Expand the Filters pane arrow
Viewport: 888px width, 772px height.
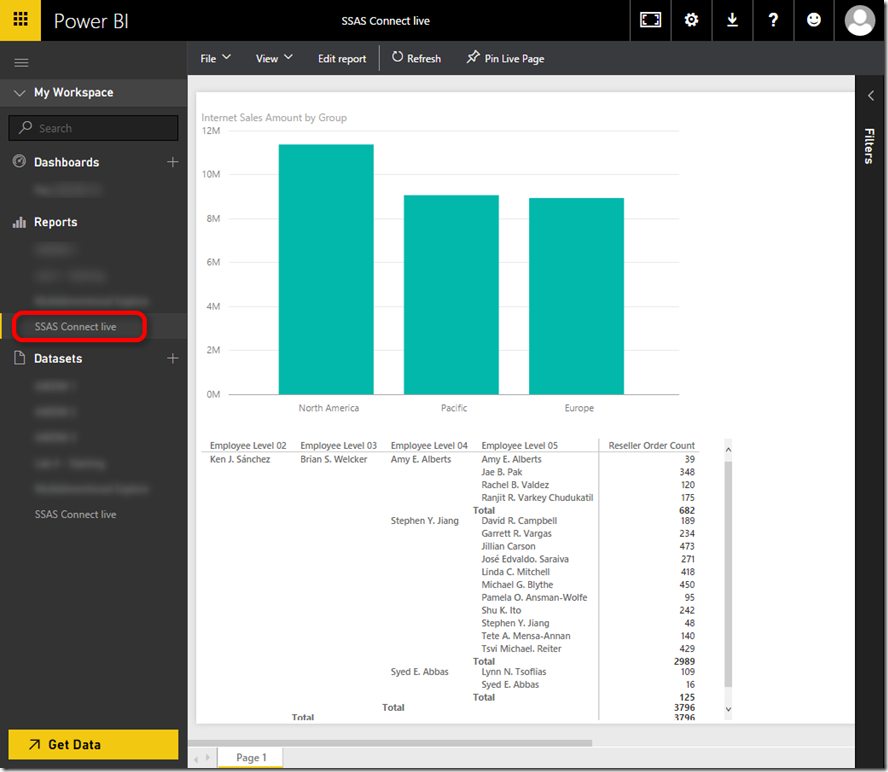click(x=871, y=96)
